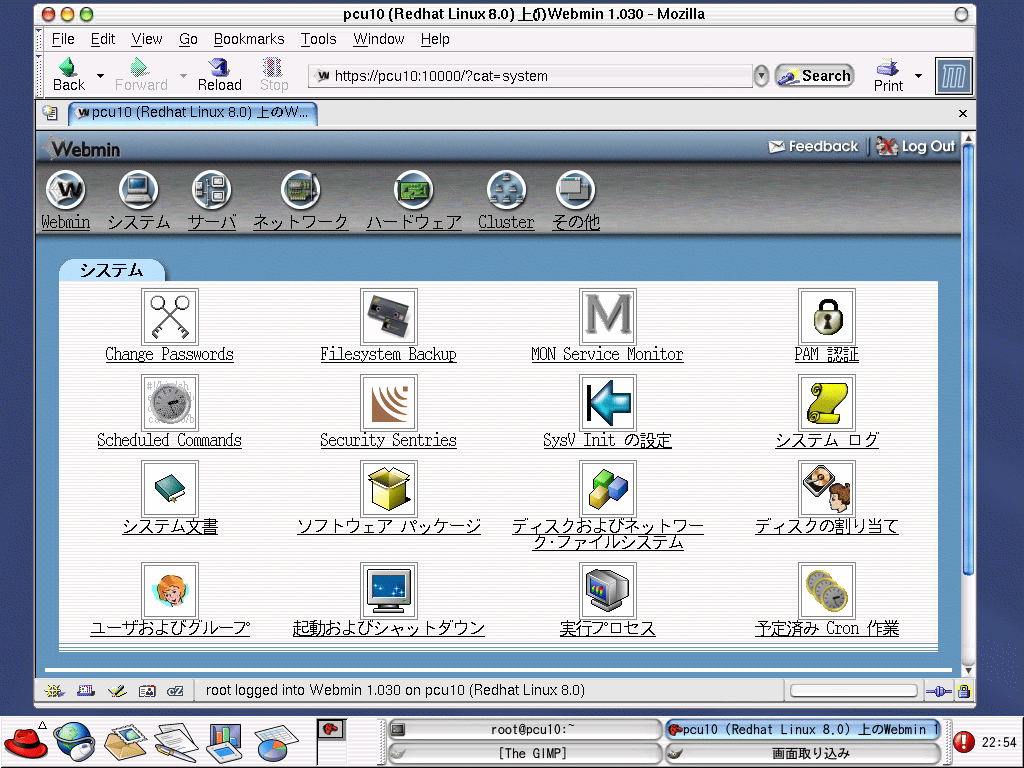Toggle the online/offline plug status icon
1024x768 pixels.
pyautogui.click(x=938, y=691)
